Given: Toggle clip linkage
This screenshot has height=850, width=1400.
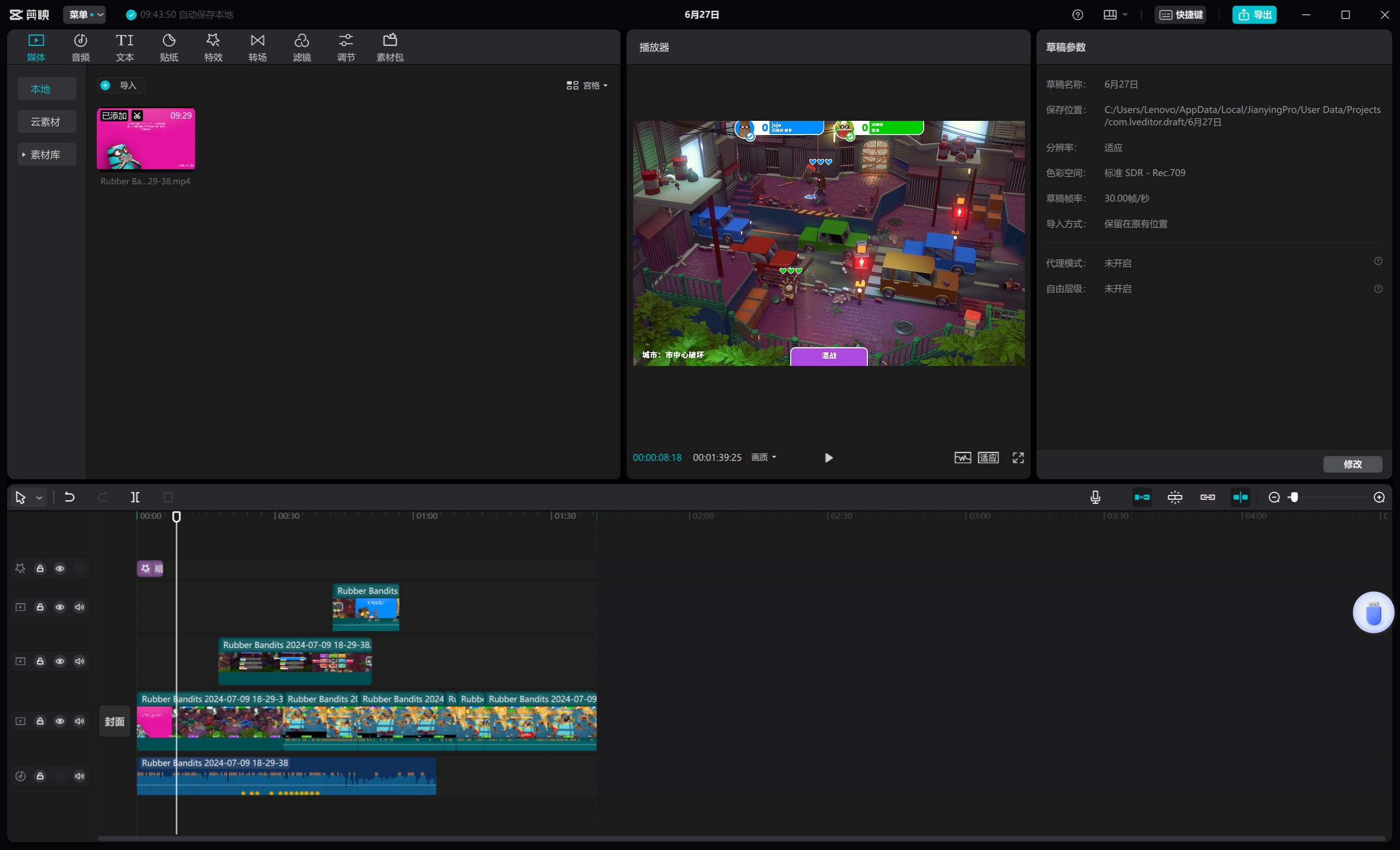Looking at the screenshot, I should point(1208,497).
